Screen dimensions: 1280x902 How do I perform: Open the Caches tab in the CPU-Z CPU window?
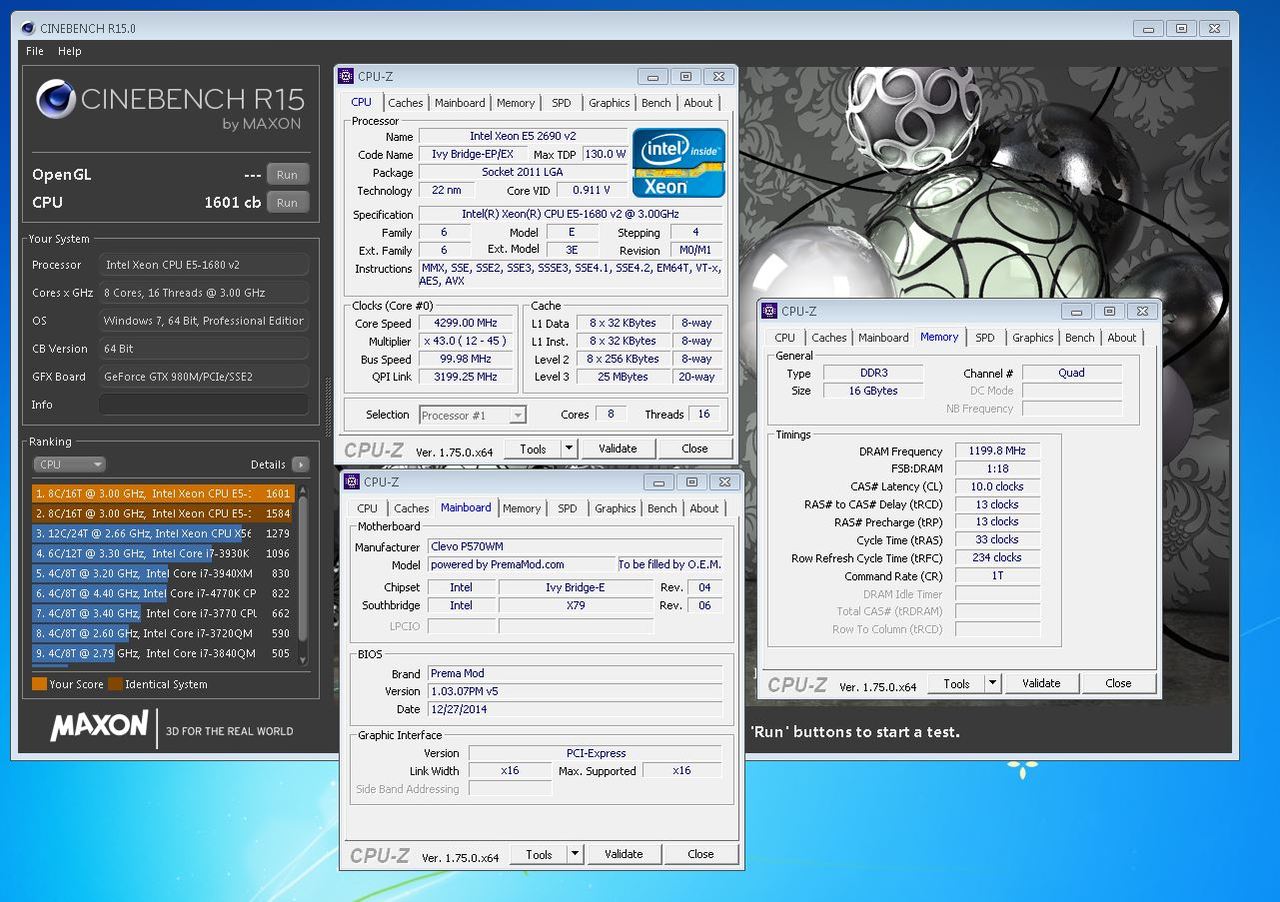pos(405,103)
